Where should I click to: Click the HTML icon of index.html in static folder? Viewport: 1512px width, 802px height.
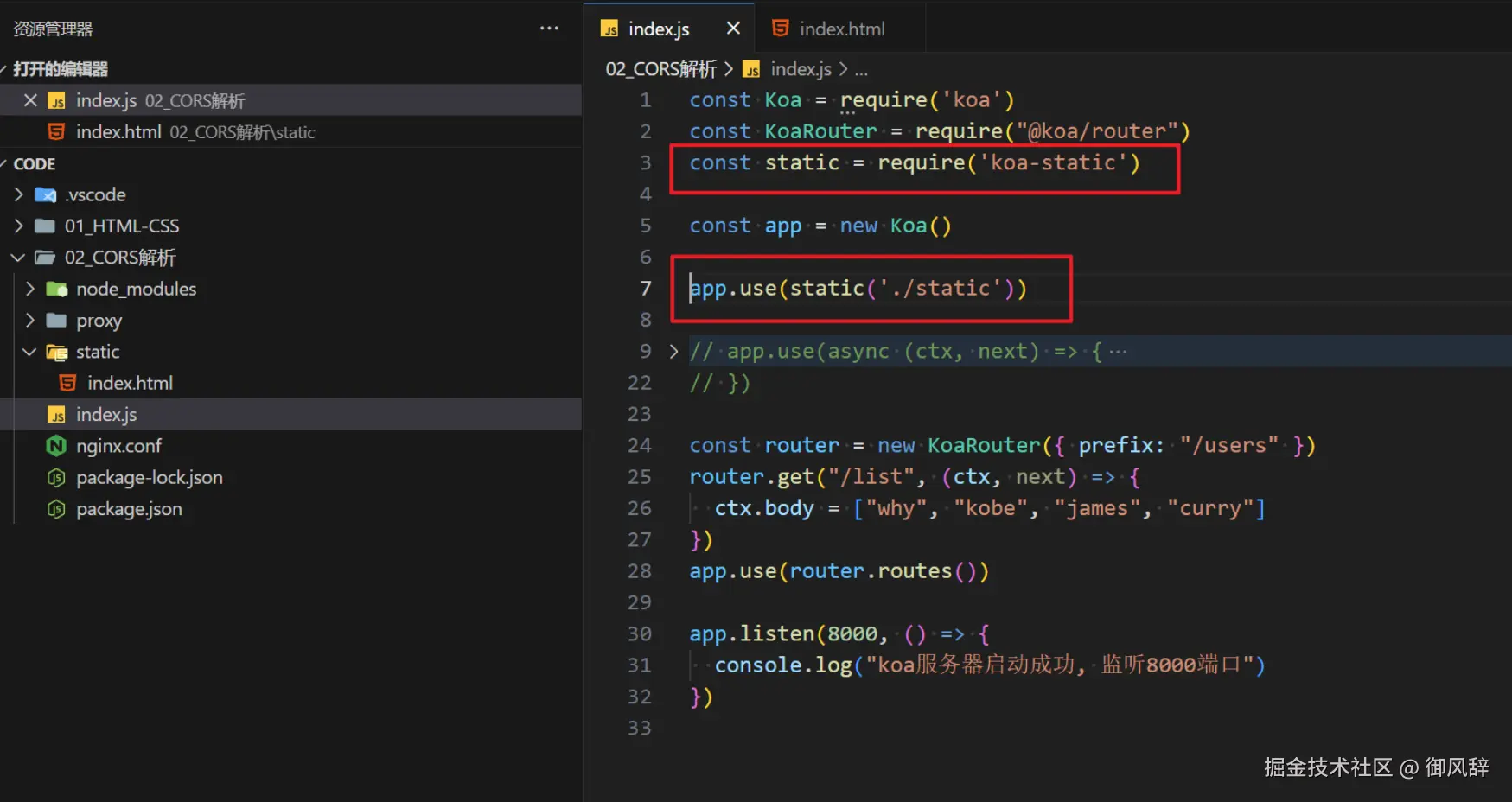pyautogui.click(x=67, y=383)
